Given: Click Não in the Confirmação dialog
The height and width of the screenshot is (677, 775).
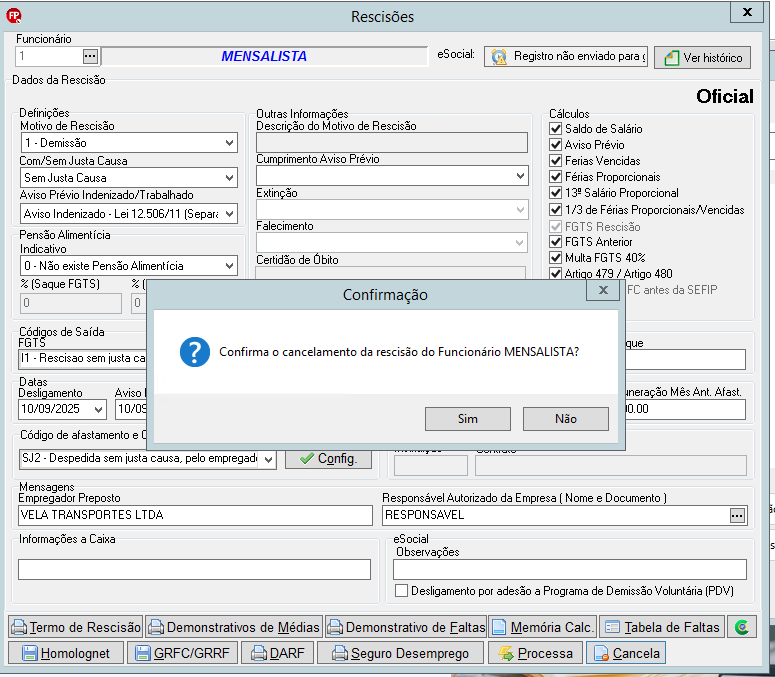Looking at the screenshot, I should click(x=566, y=419).
